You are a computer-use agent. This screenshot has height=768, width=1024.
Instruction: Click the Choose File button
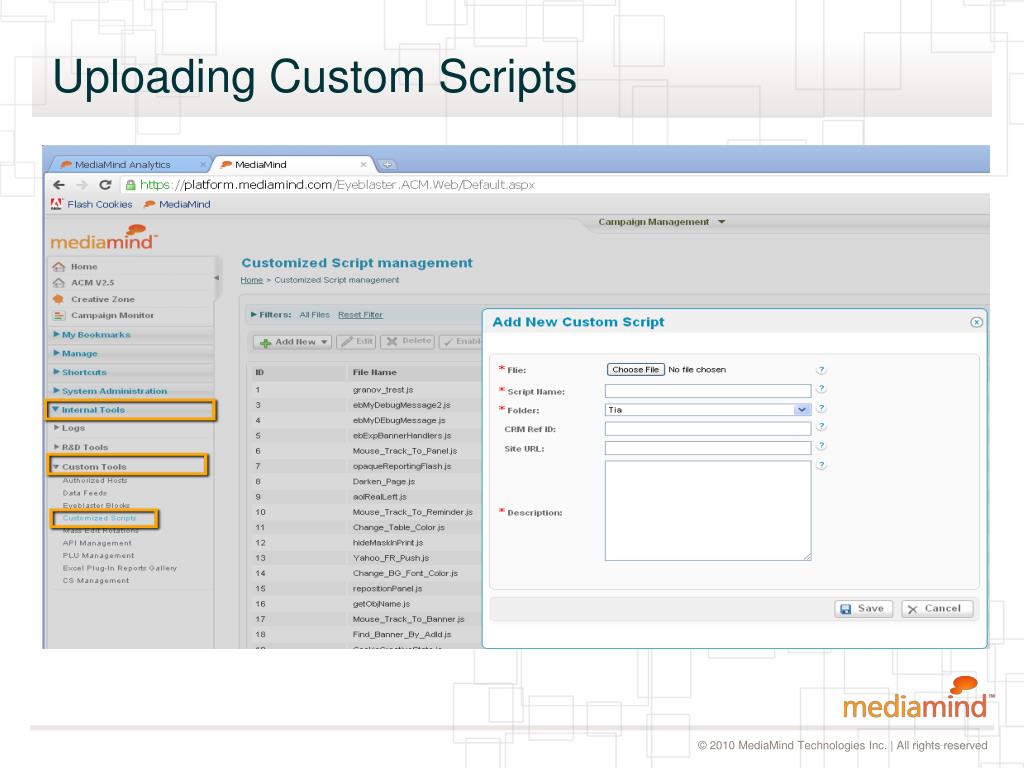pyautogui.click(x=635, y=370)
